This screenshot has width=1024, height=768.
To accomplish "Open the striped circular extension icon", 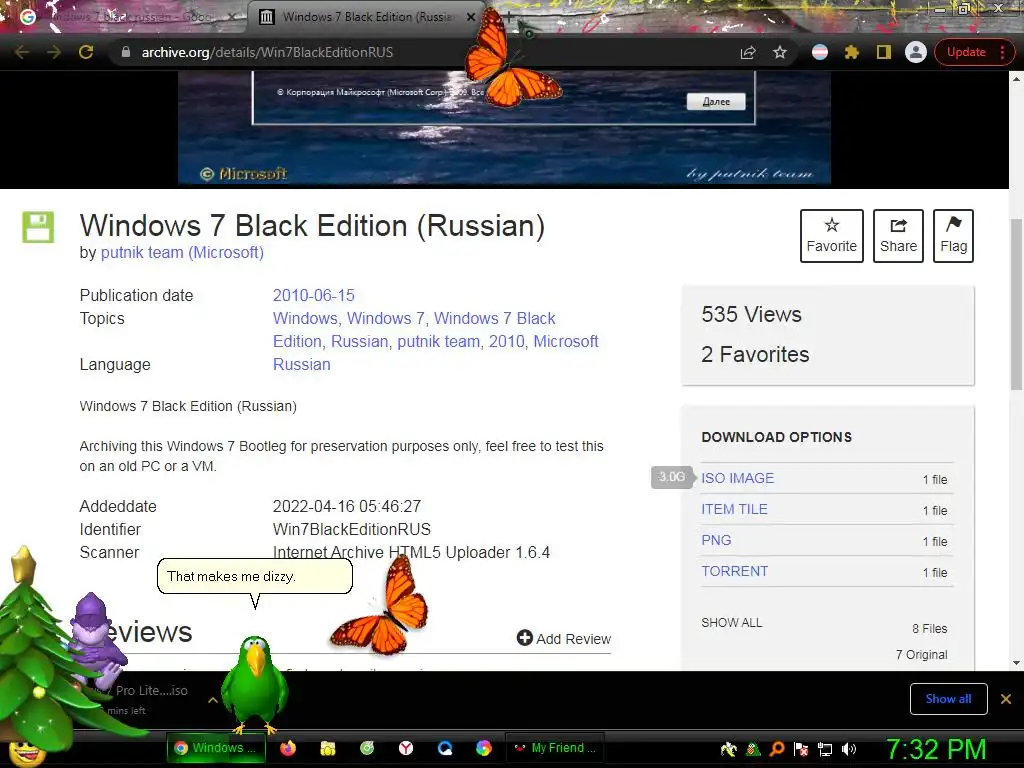I will [x=820, y=52].
